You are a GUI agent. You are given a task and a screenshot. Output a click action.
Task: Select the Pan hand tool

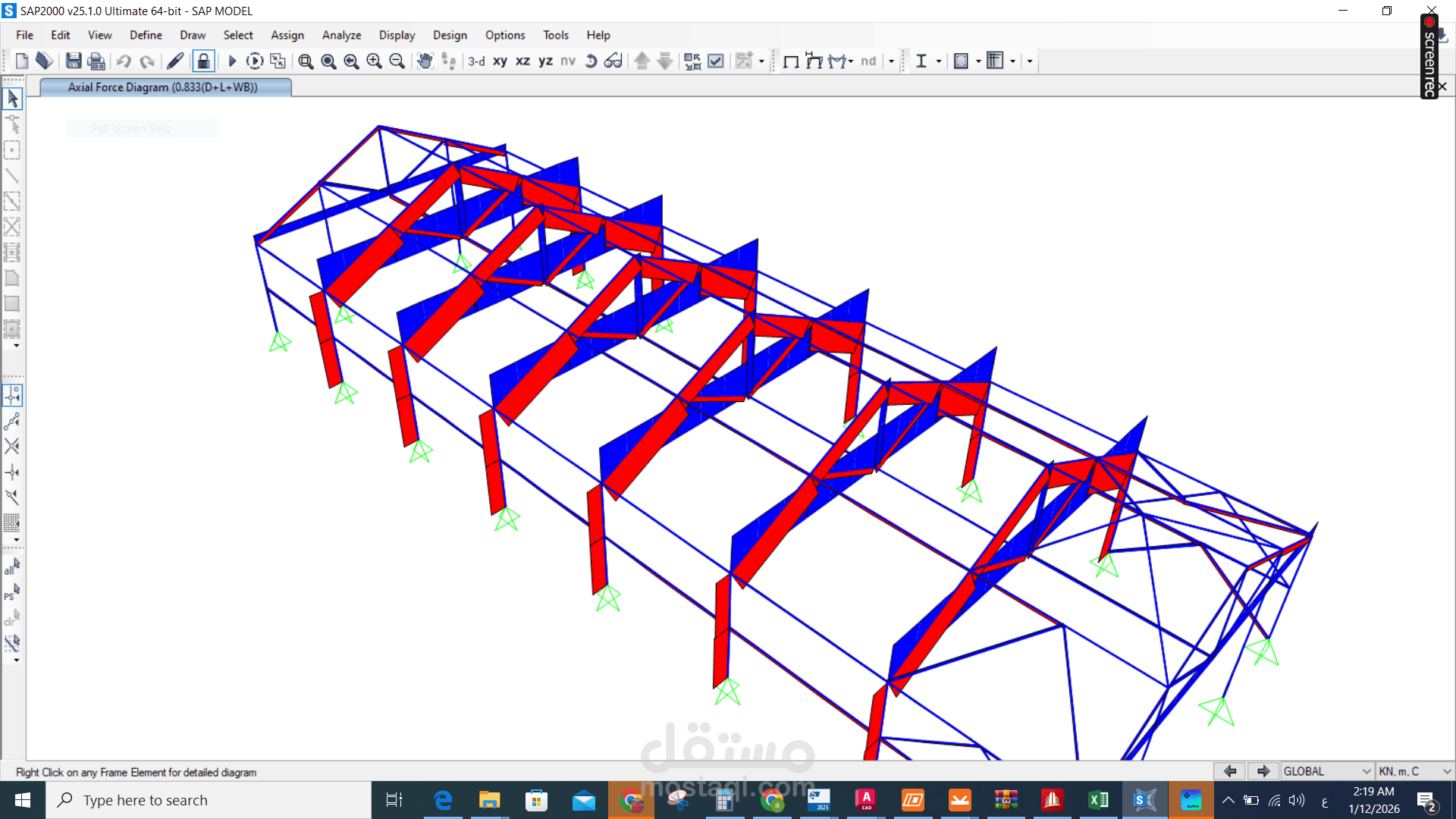point(425,61)
